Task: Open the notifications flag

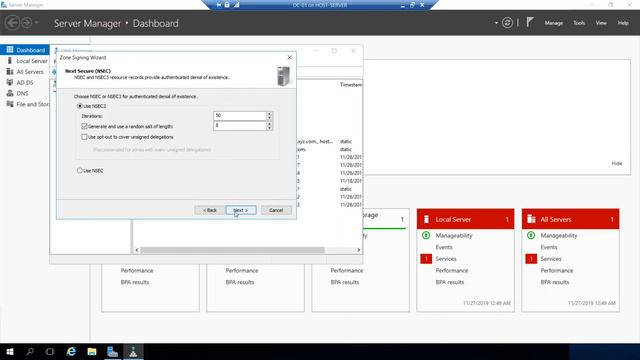Action: [x=530, y=22]
